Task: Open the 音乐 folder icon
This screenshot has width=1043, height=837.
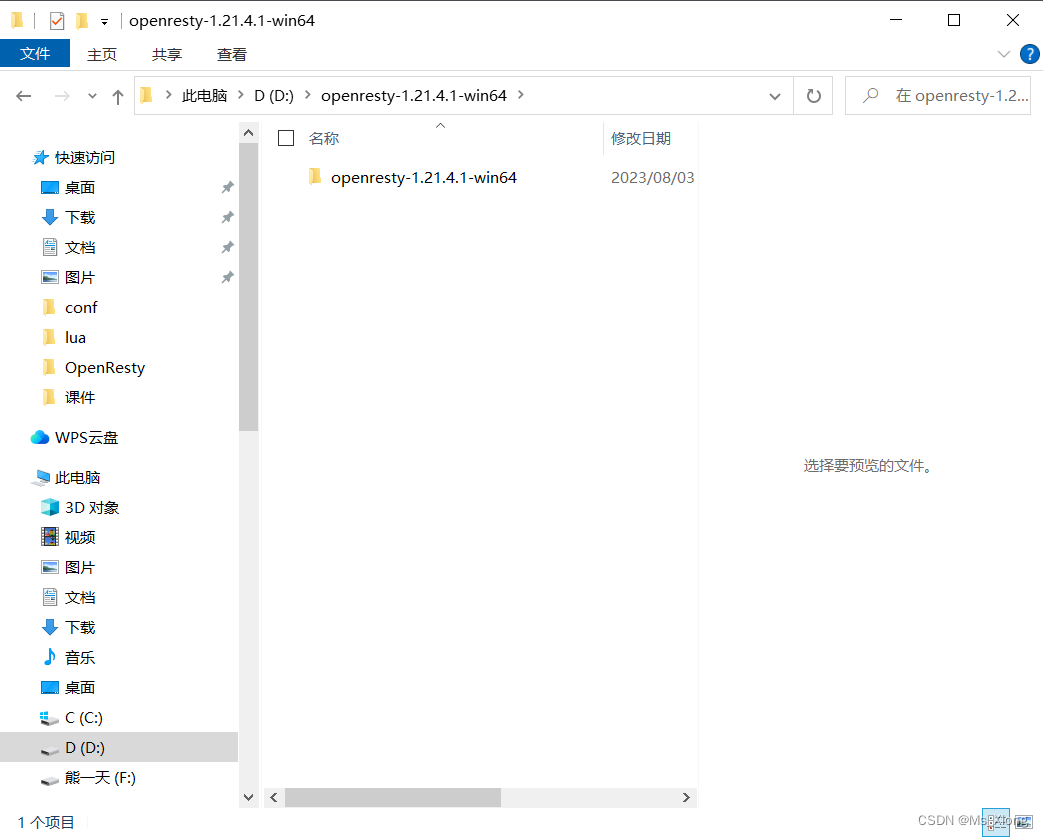Action: [x=49, y=657]
